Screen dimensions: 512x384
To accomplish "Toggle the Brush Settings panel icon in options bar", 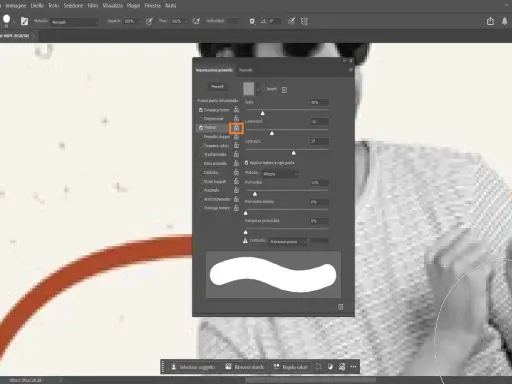I will click(x=24, y=21).
